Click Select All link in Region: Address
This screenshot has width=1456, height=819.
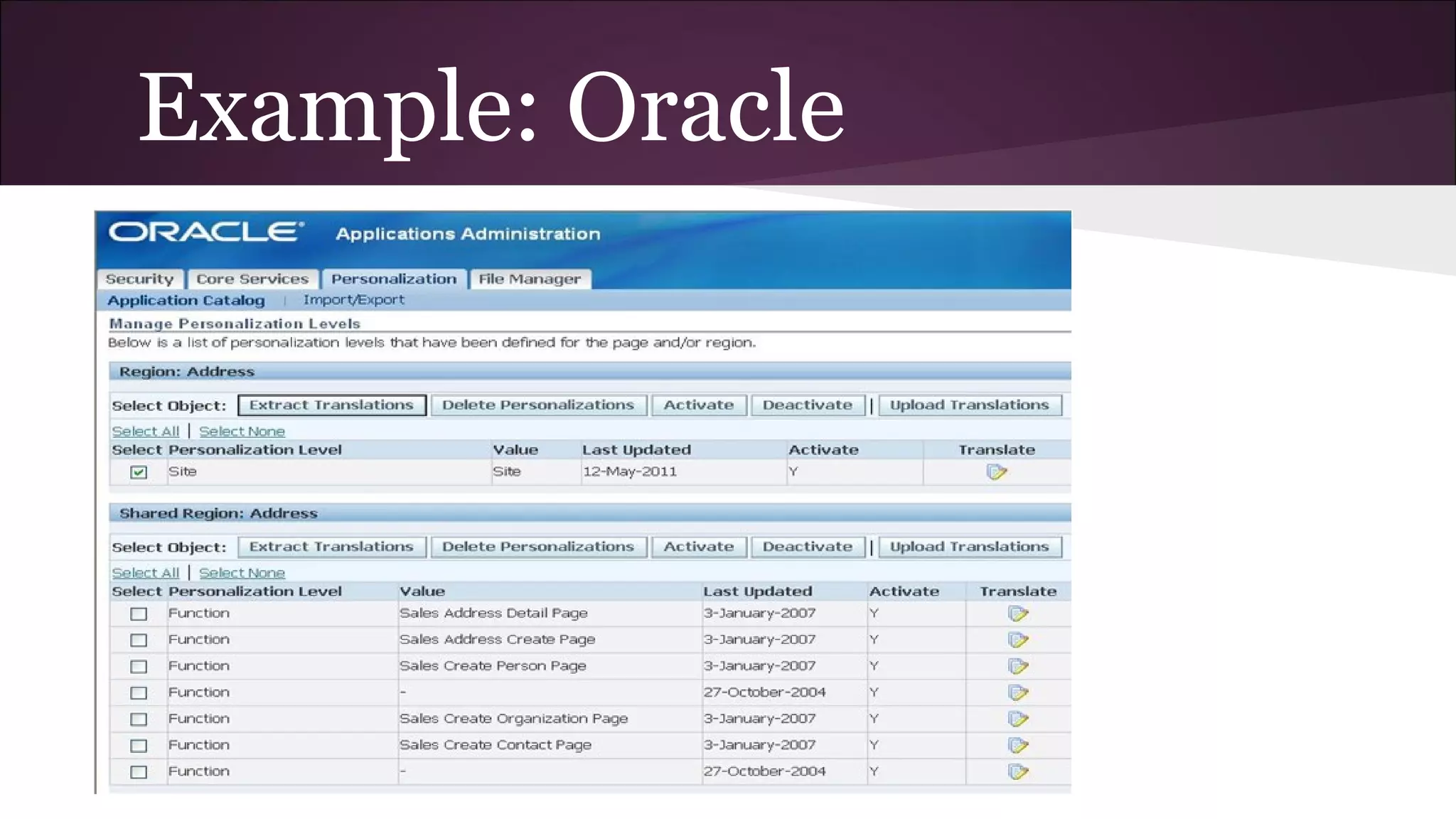146,432
